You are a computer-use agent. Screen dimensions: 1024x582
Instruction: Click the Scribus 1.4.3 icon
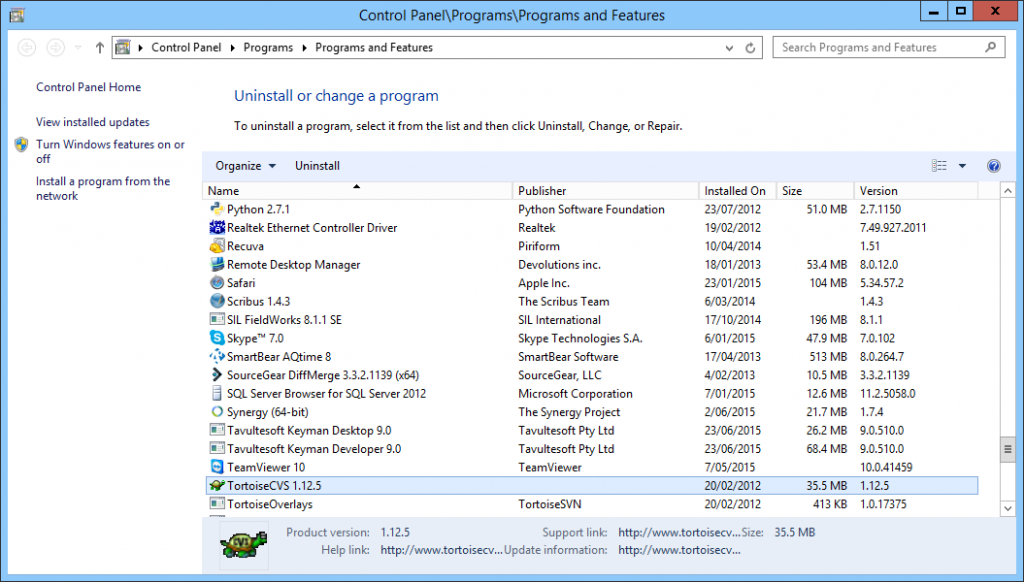coord(217,301)
